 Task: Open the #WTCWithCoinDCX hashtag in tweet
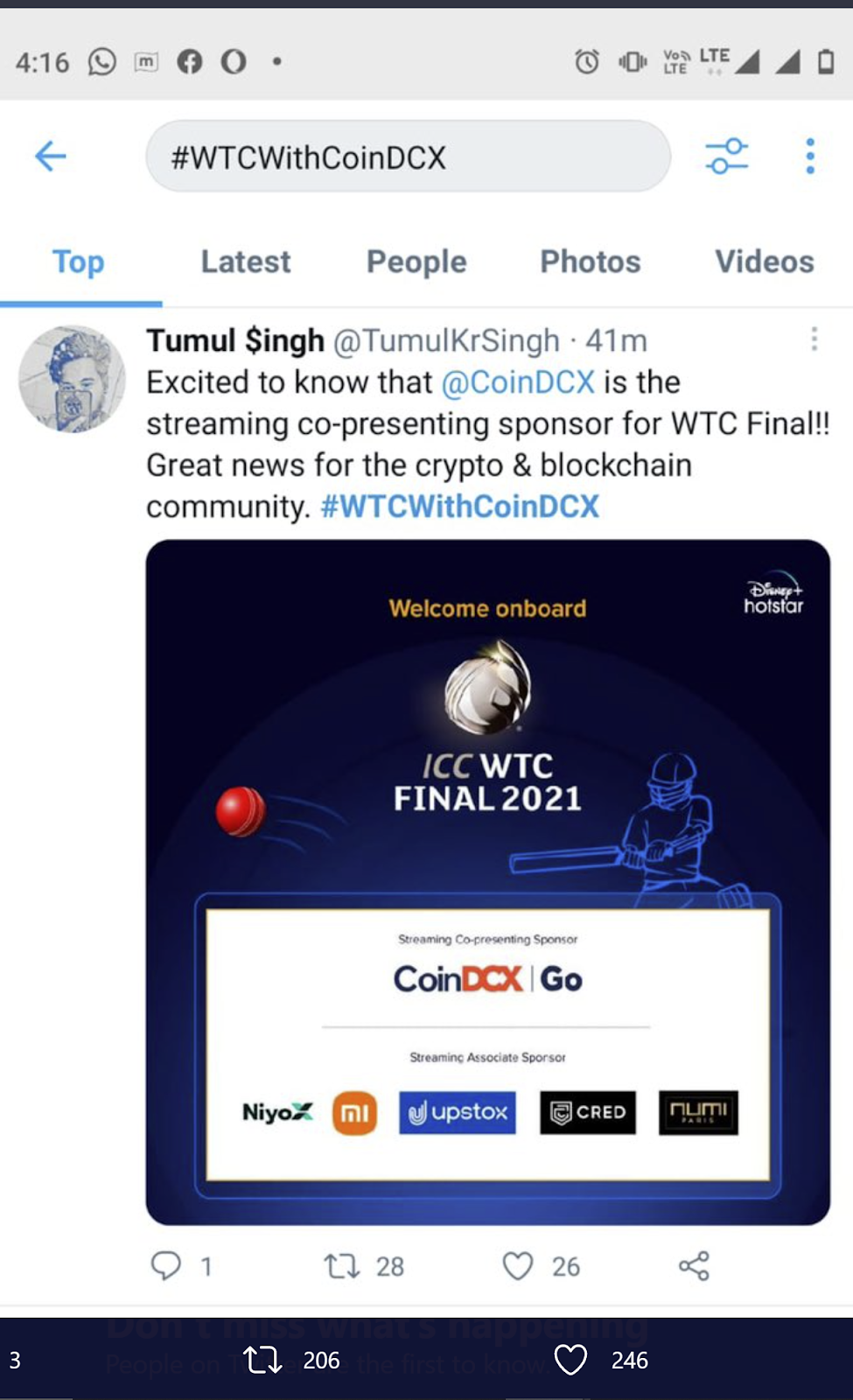(x=460, y=507)
